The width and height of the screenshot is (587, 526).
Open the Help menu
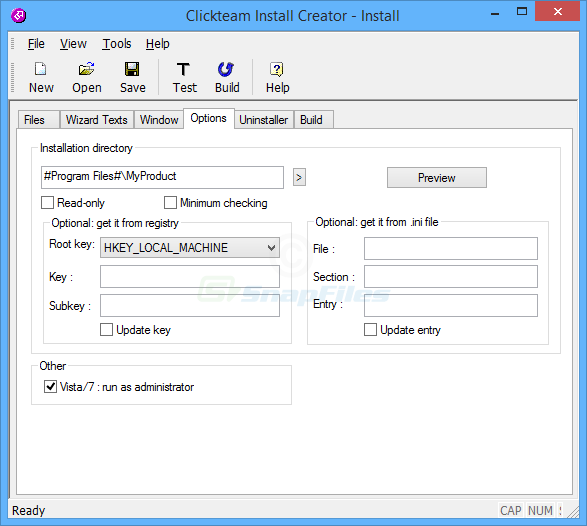158,44
